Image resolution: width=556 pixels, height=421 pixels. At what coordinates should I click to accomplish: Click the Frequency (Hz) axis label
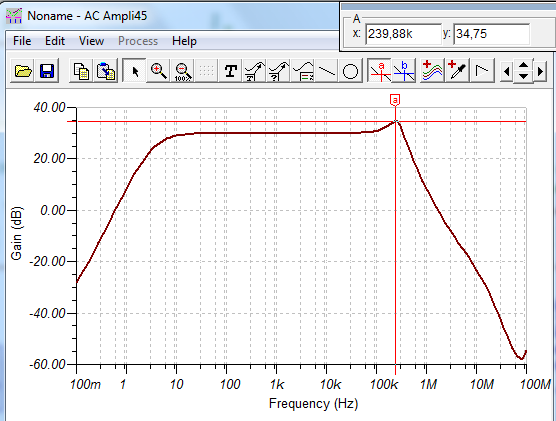(x=313, y=404)
